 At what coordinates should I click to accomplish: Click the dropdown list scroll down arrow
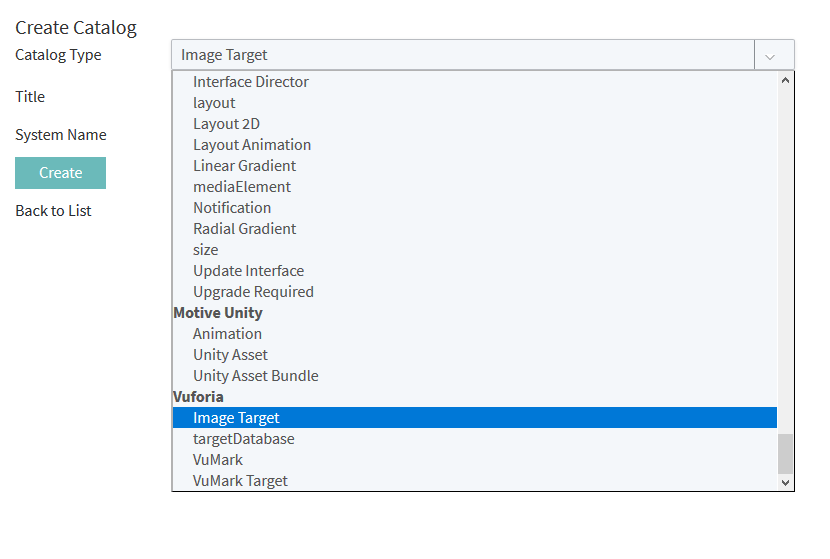(x=785, y=482)
